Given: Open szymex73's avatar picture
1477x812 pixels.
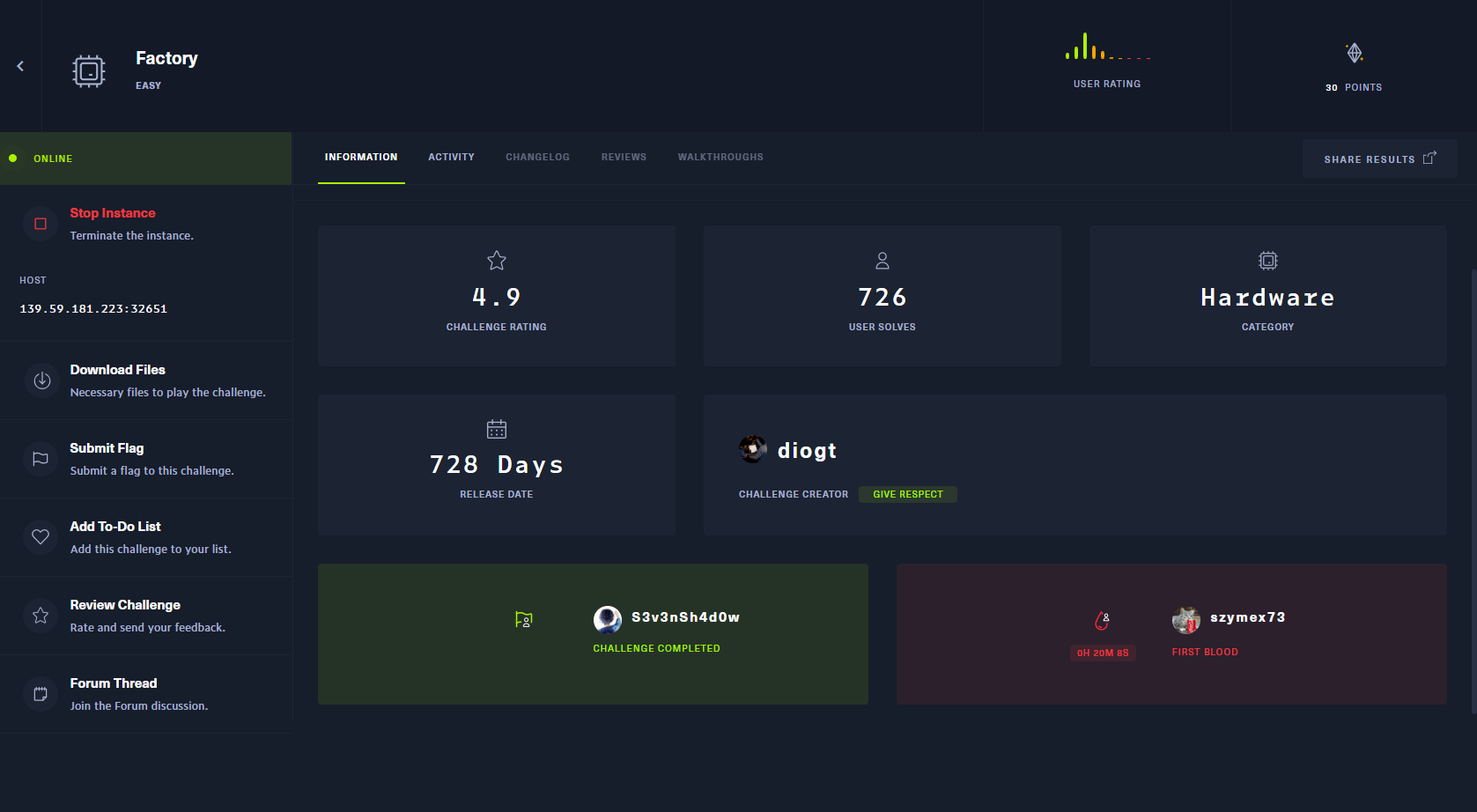Looking at the screenshot, I should click(x=1186, y=619).
